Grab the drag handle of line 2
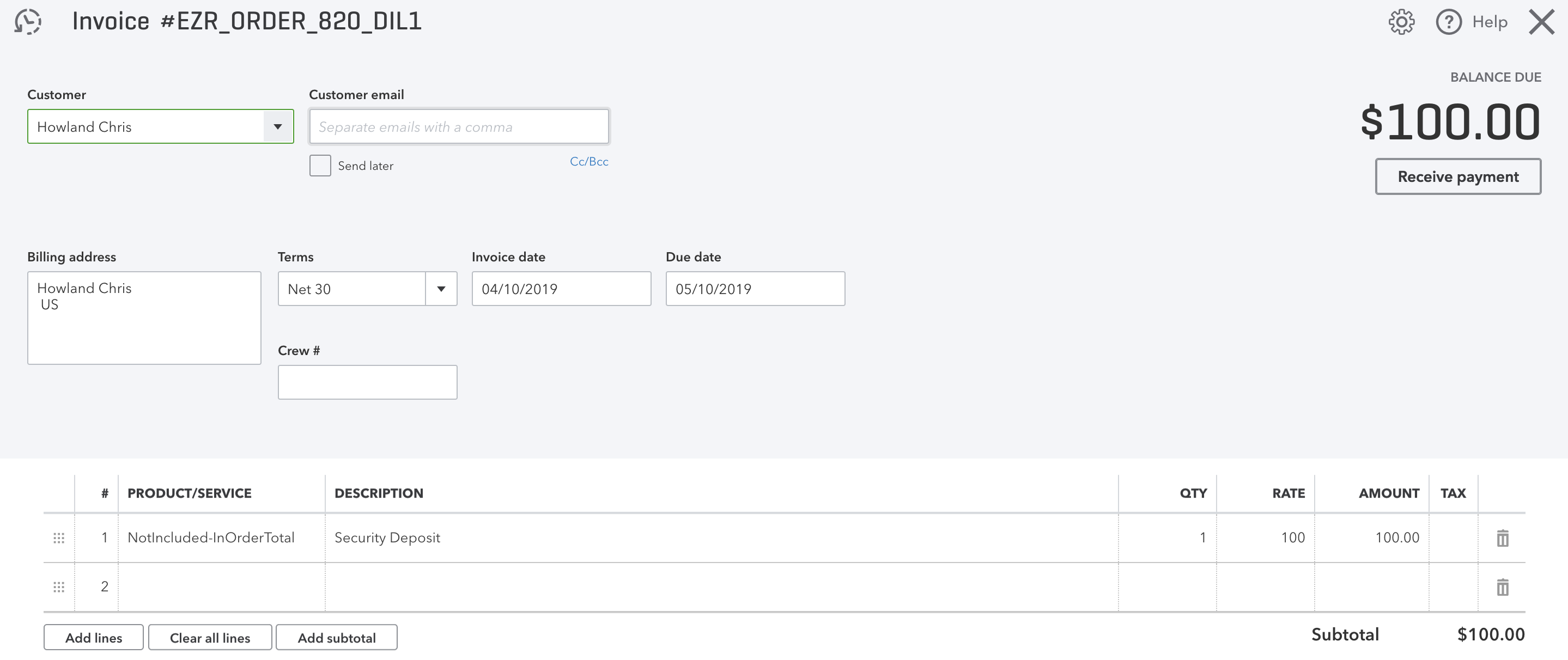Viewport: 1568px width, 660px height. (x=59, y=587)
